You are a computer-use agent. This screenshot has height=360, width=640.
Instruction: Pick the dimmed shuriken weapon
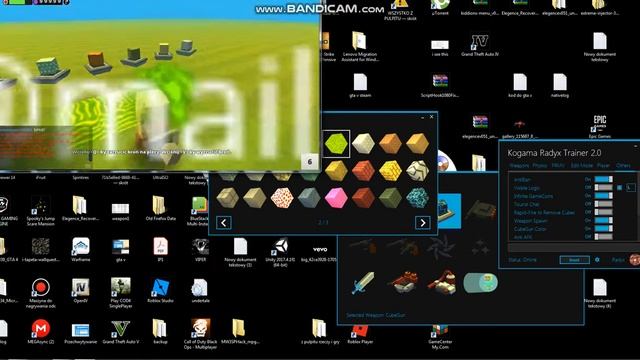(x=441, y=247)
